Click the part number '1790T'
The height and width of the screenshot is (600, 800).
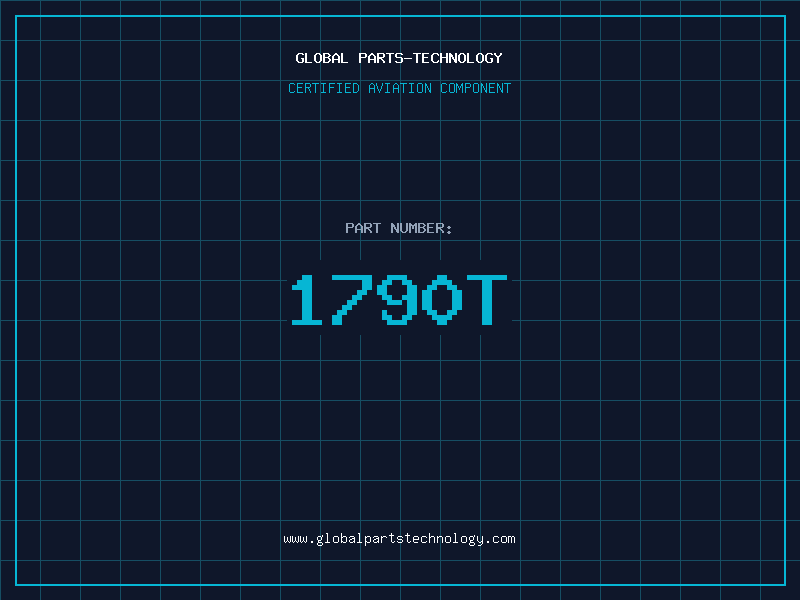399,299
